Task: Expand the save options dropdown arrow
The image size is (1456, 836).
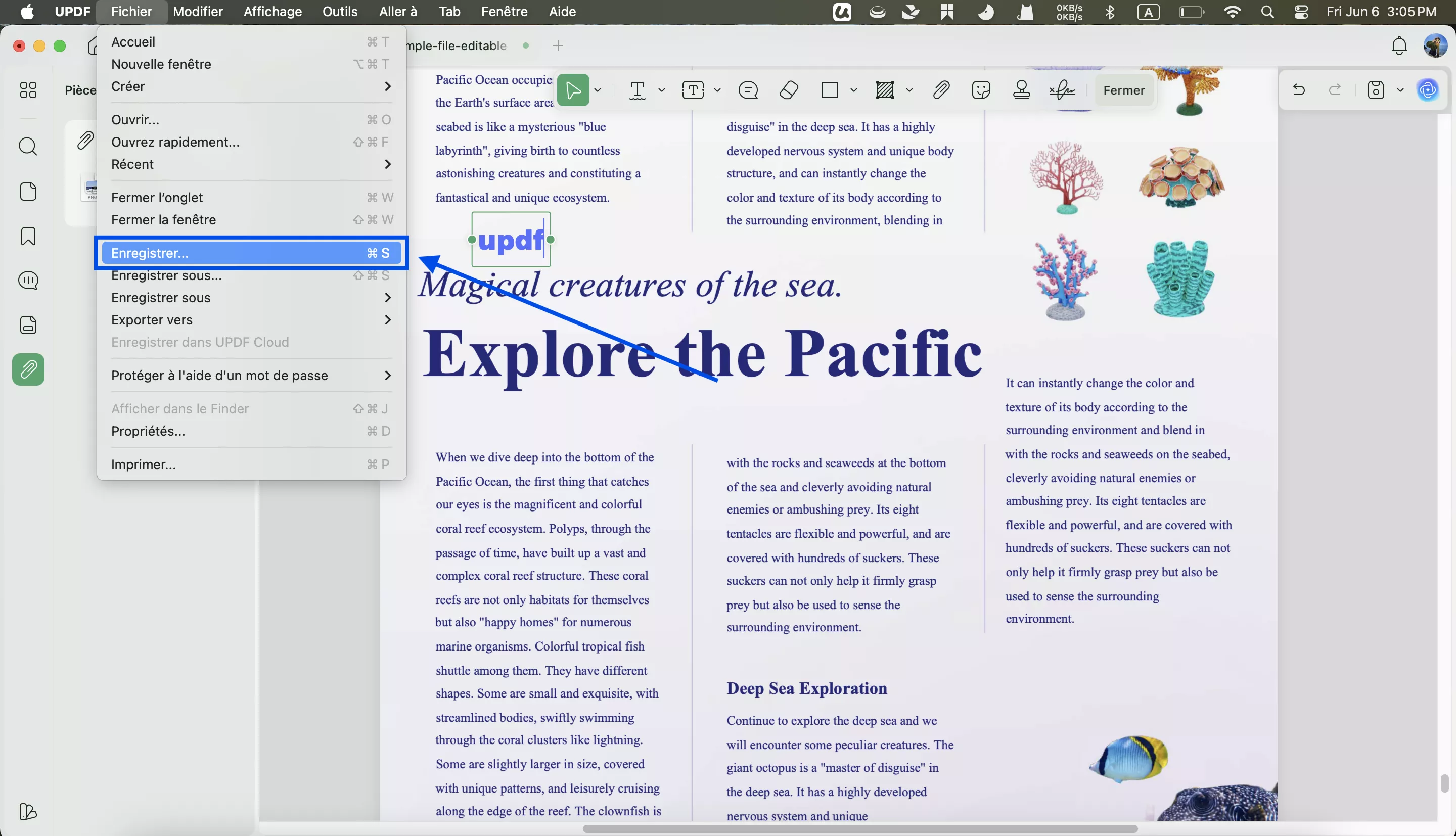Action: pos(1400,90)
